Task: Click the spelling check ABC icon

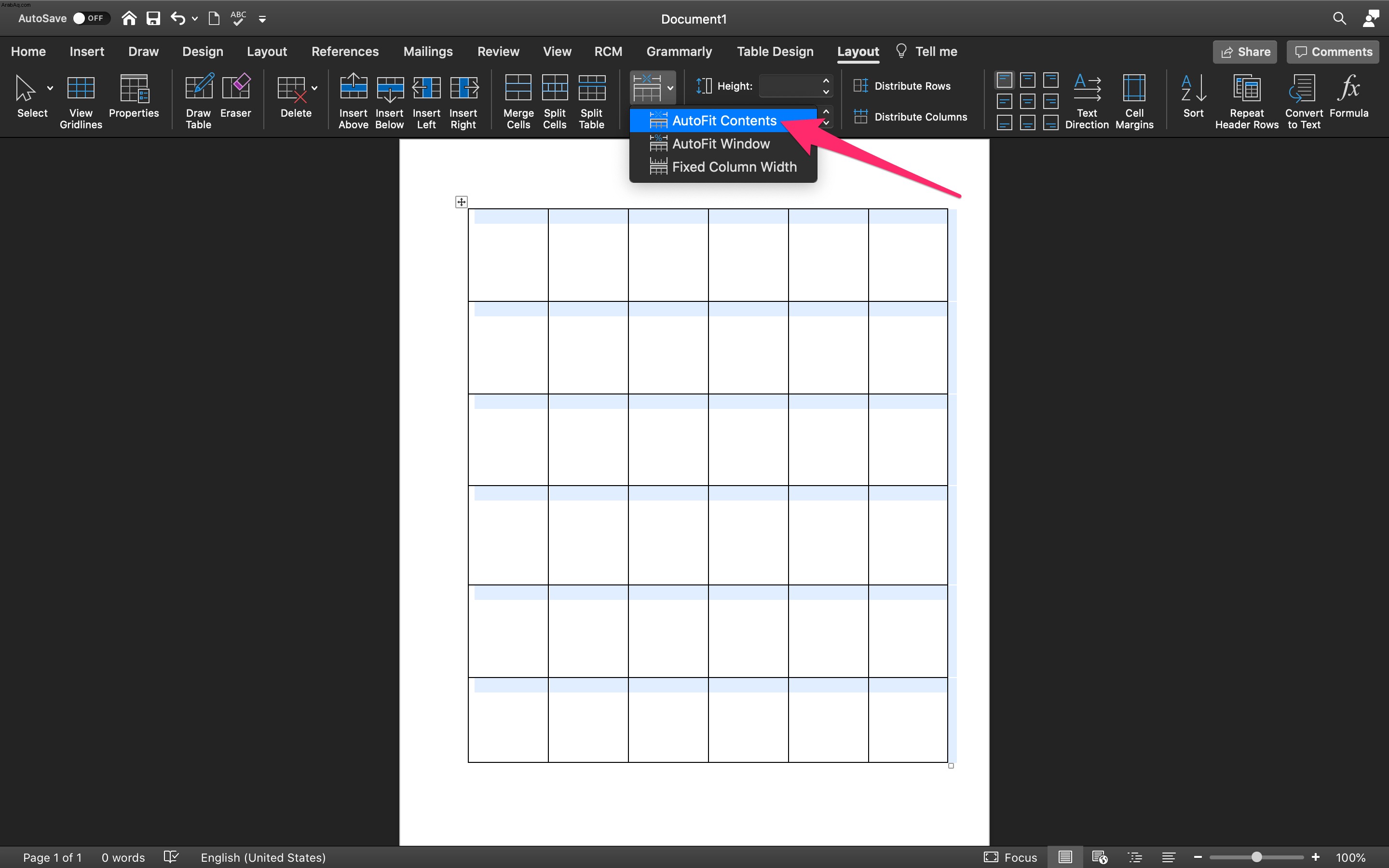Action: point(238,18)
